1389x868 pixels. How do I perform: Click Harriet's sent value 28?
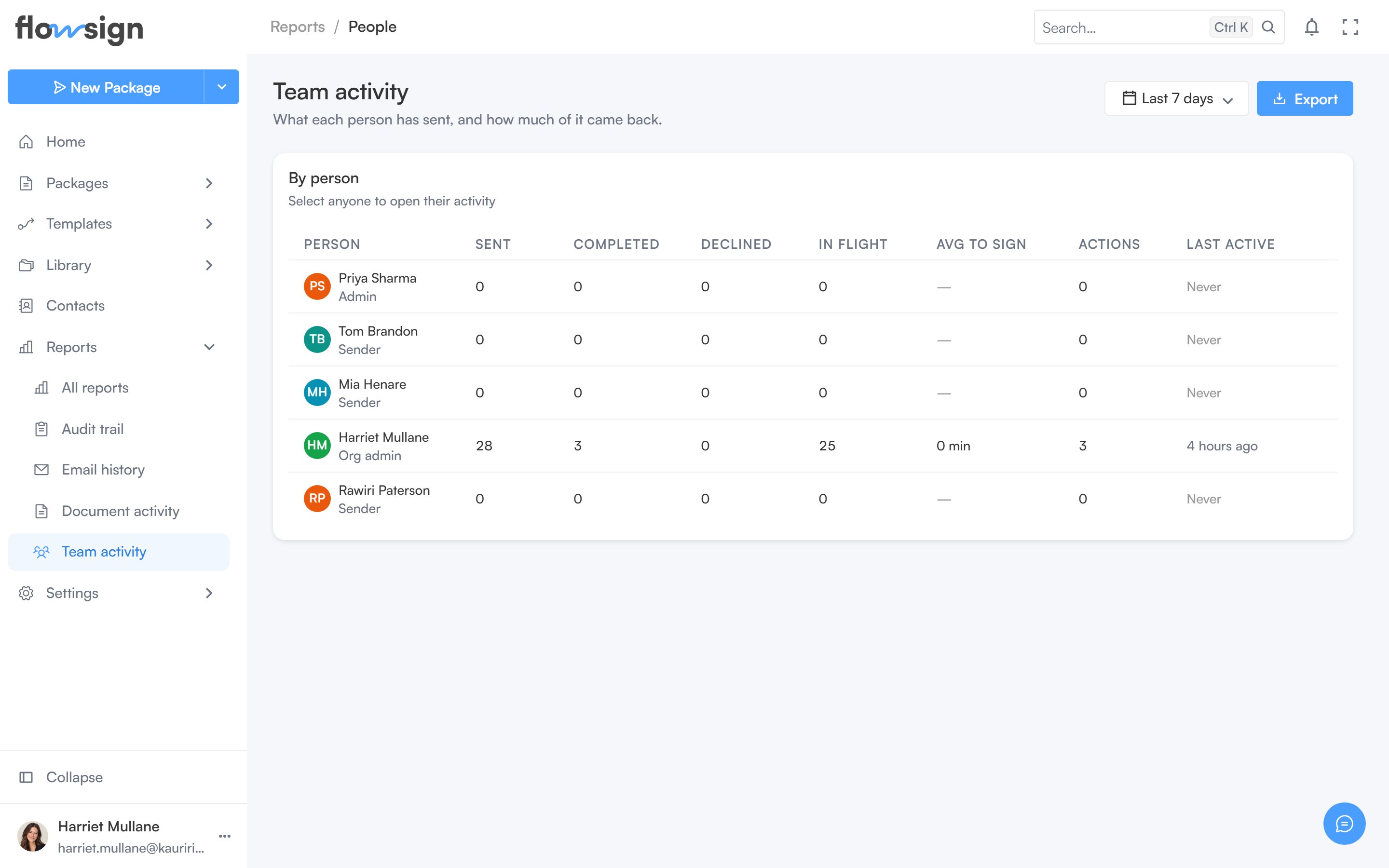[x=484, y=446]
